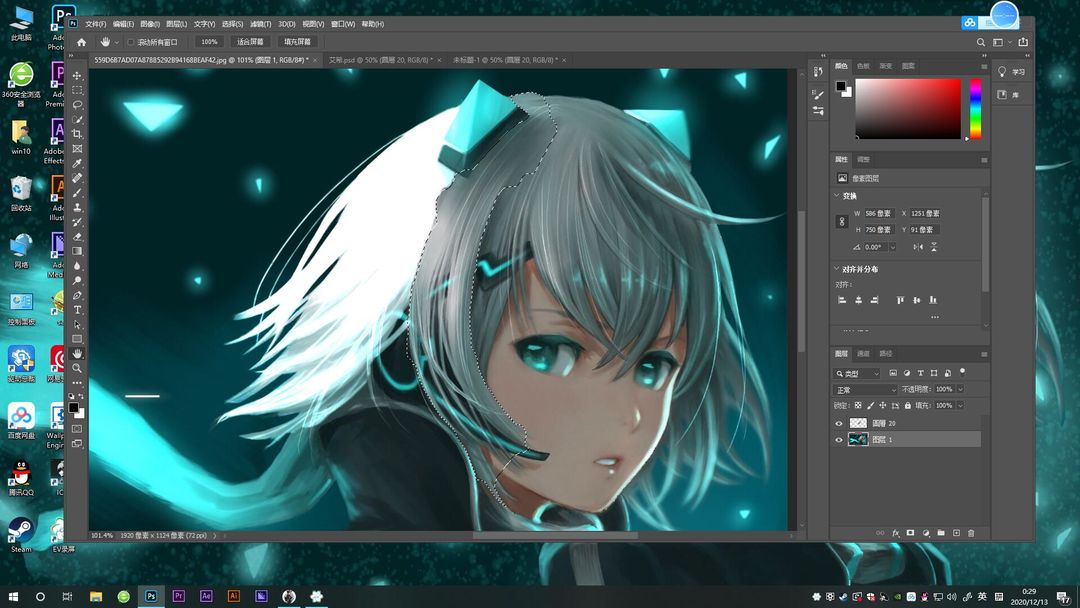This screenshot has width=1080, height=608.
Task: Click the foreground color swatch in toolbar
Action: (x=74, y=408)
